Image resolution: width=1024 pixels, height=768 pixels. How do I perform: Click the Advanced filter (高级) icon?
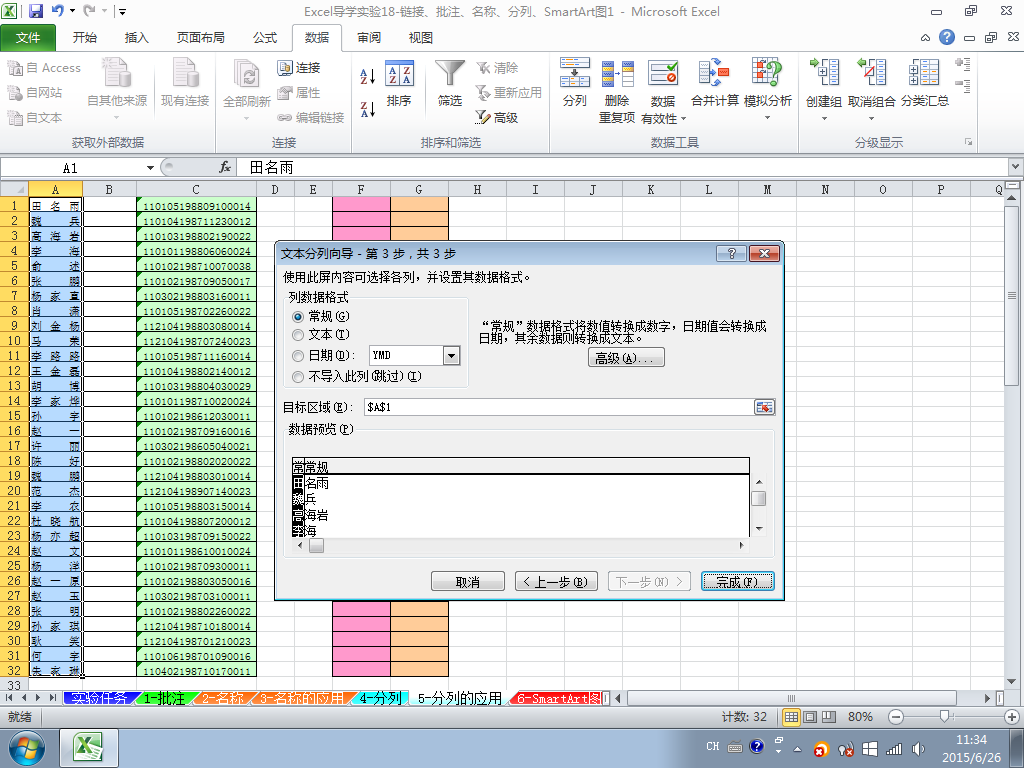[x=496, y=118]
